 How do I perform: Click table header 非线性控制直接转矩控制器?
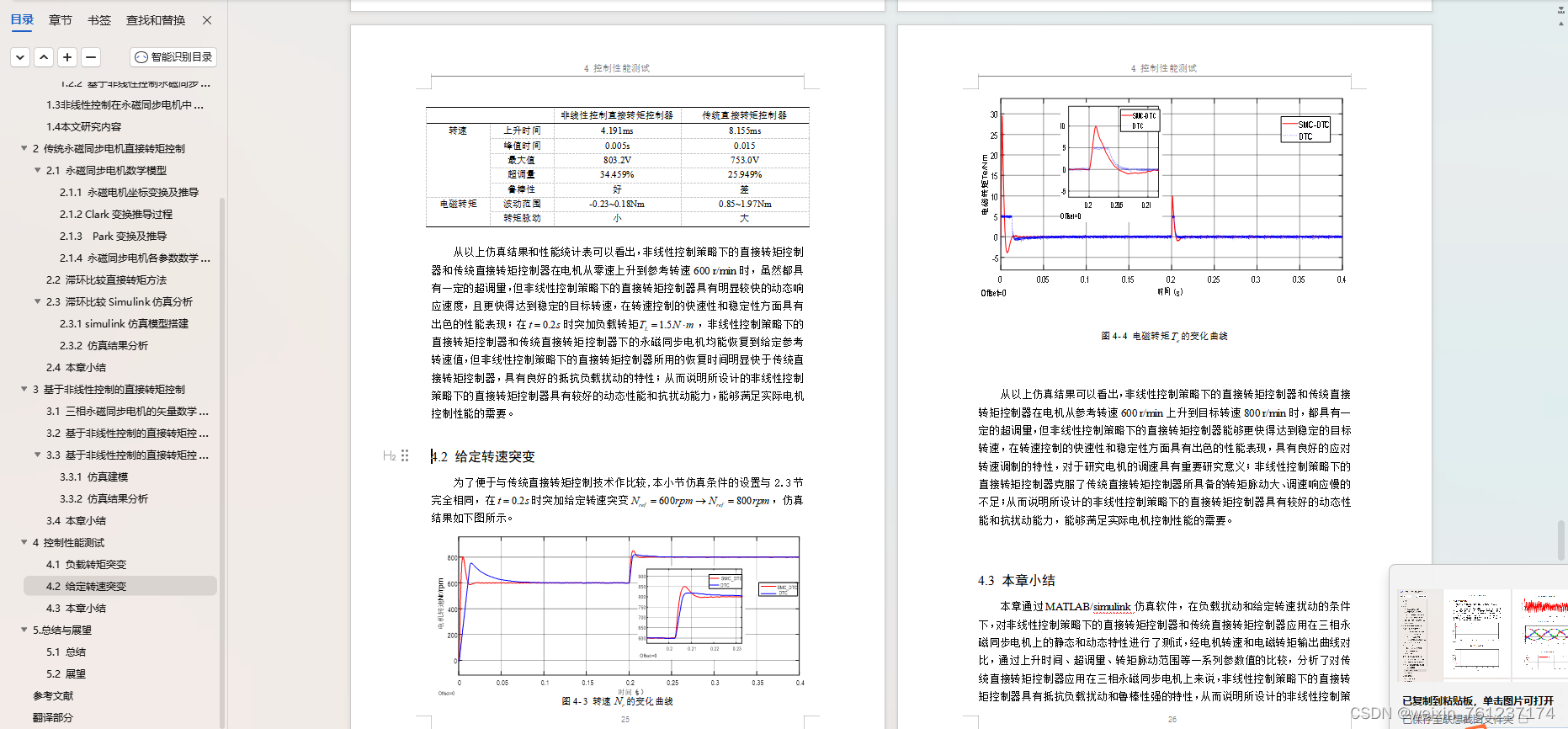tap(617, 115)
